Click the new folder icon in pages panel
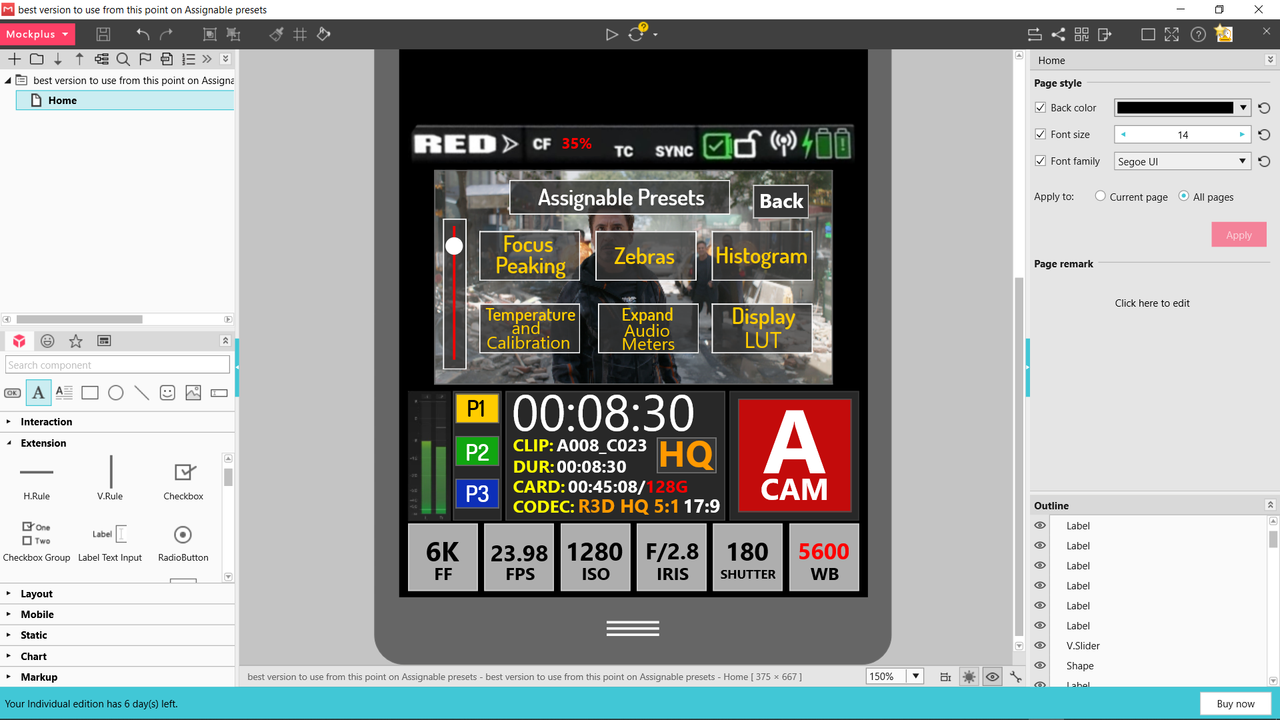Image resolution: width=1280 pixels, height=720 pixels. 36,59
